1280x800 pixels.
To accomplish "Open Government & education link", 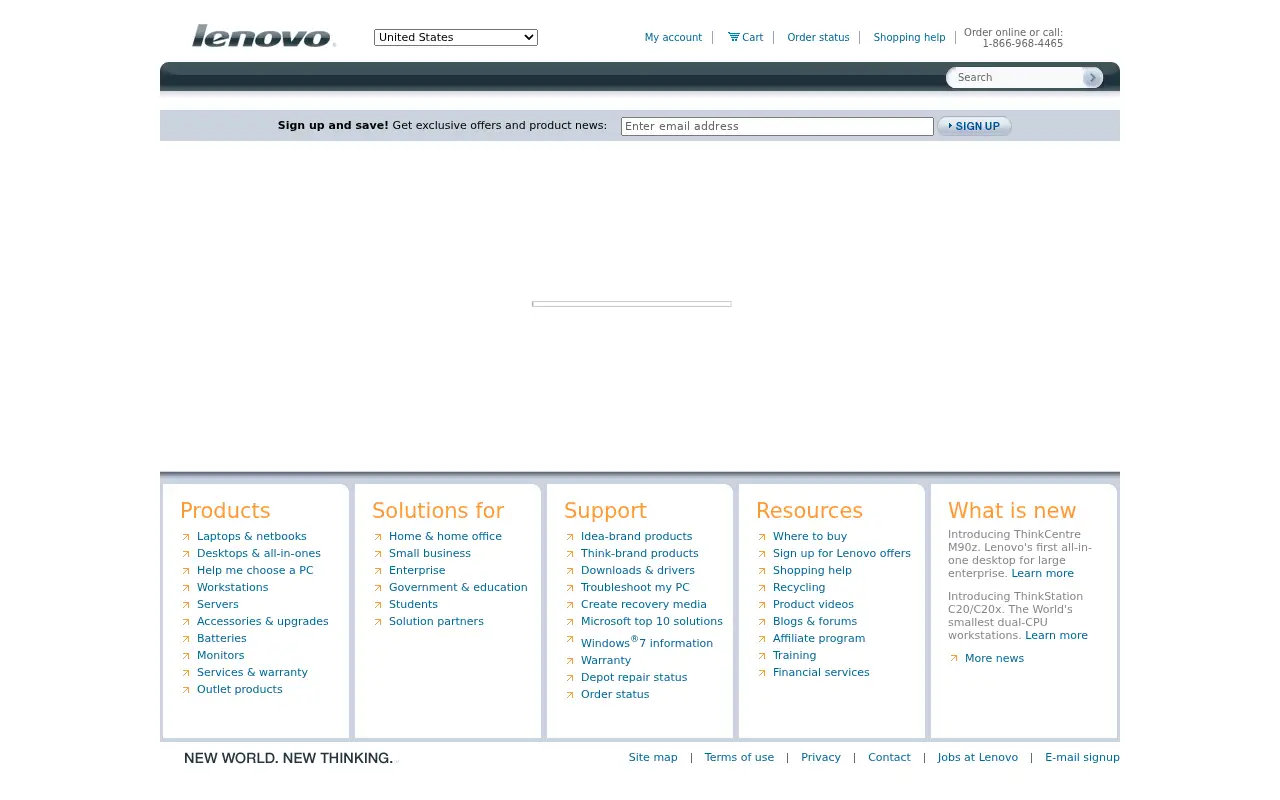I will point(458,588).
